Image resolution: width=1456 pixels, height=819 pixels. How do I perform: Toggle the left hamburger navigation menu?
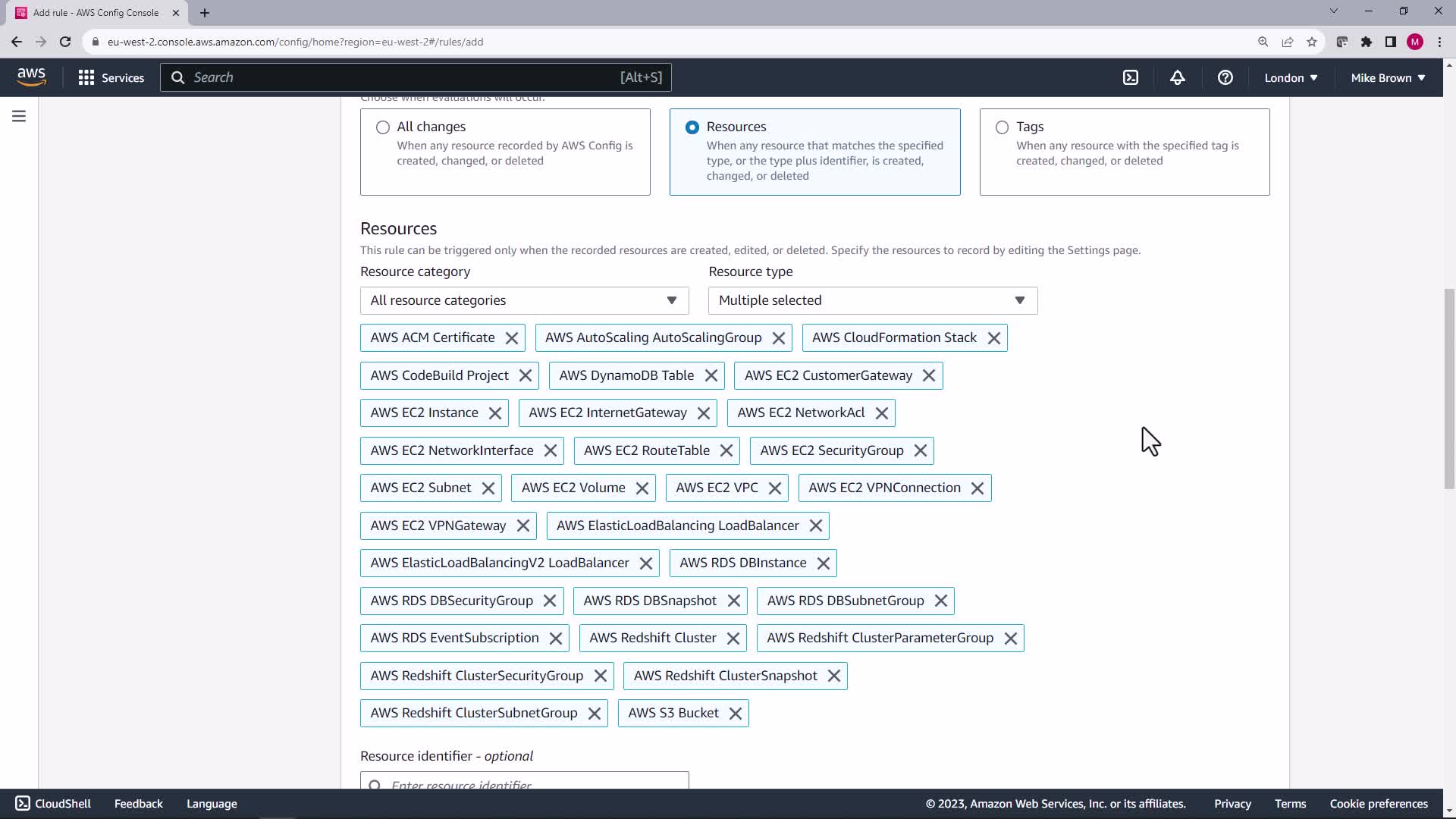click(19, 116)
